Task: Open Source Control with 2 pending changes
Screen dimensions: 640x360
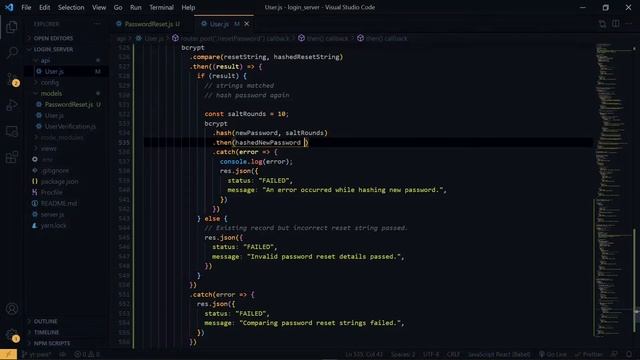Action: click(x=12, y=79)
